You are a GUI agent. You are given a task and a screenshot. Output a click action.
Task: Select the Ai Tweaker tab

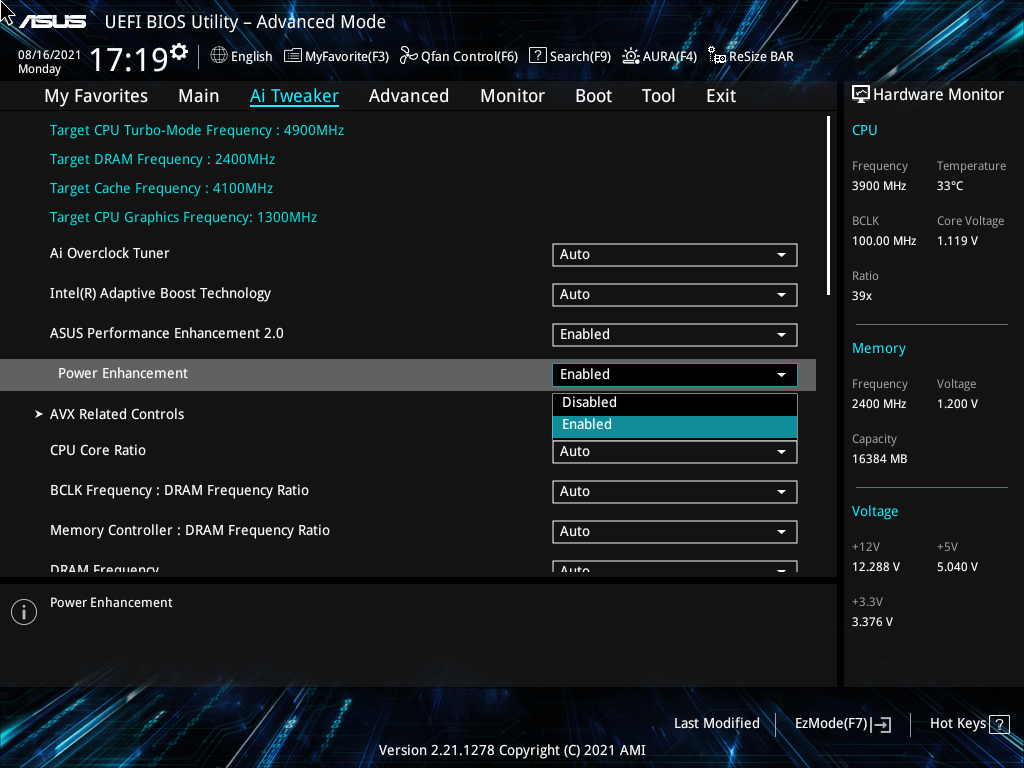pos(294,96)
